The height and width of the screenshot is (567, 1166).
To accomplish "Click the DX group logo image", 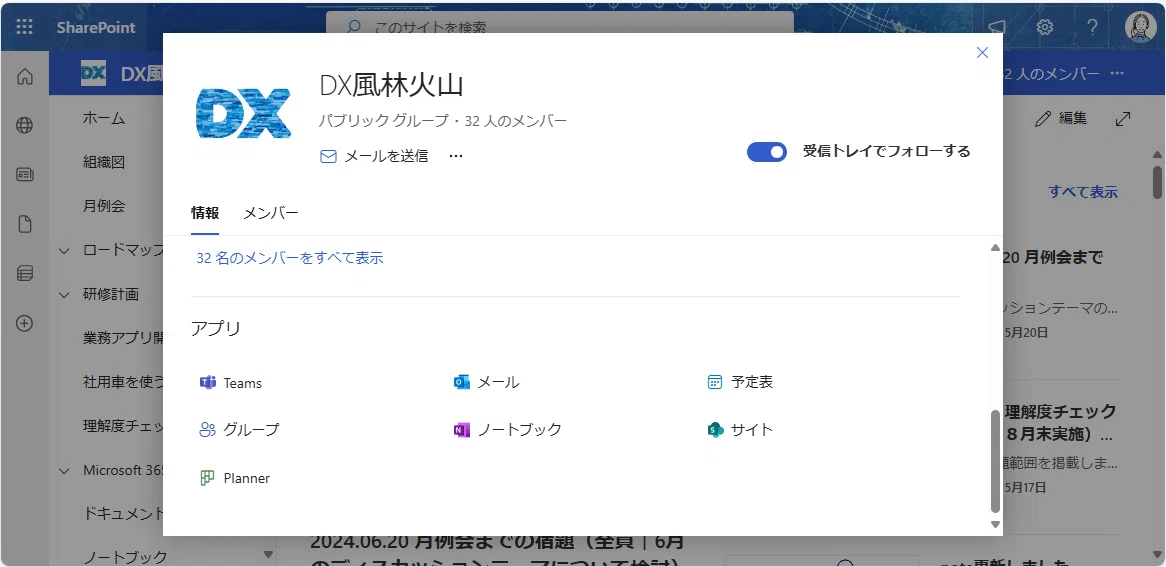I will [243, 112].
